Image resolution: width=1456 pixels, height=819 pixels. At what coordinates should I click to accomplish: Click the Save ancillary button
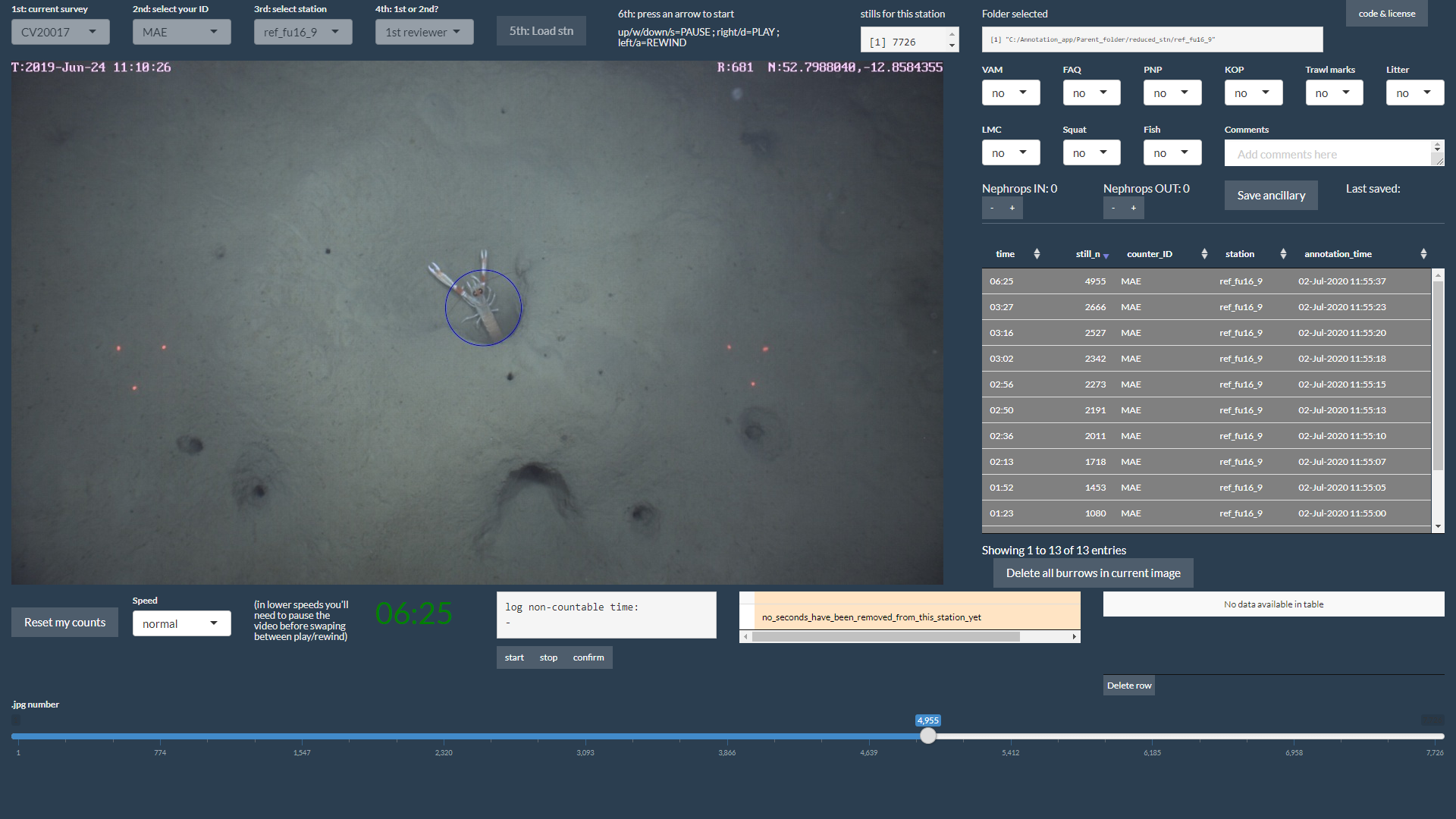tap(1270, 195)
